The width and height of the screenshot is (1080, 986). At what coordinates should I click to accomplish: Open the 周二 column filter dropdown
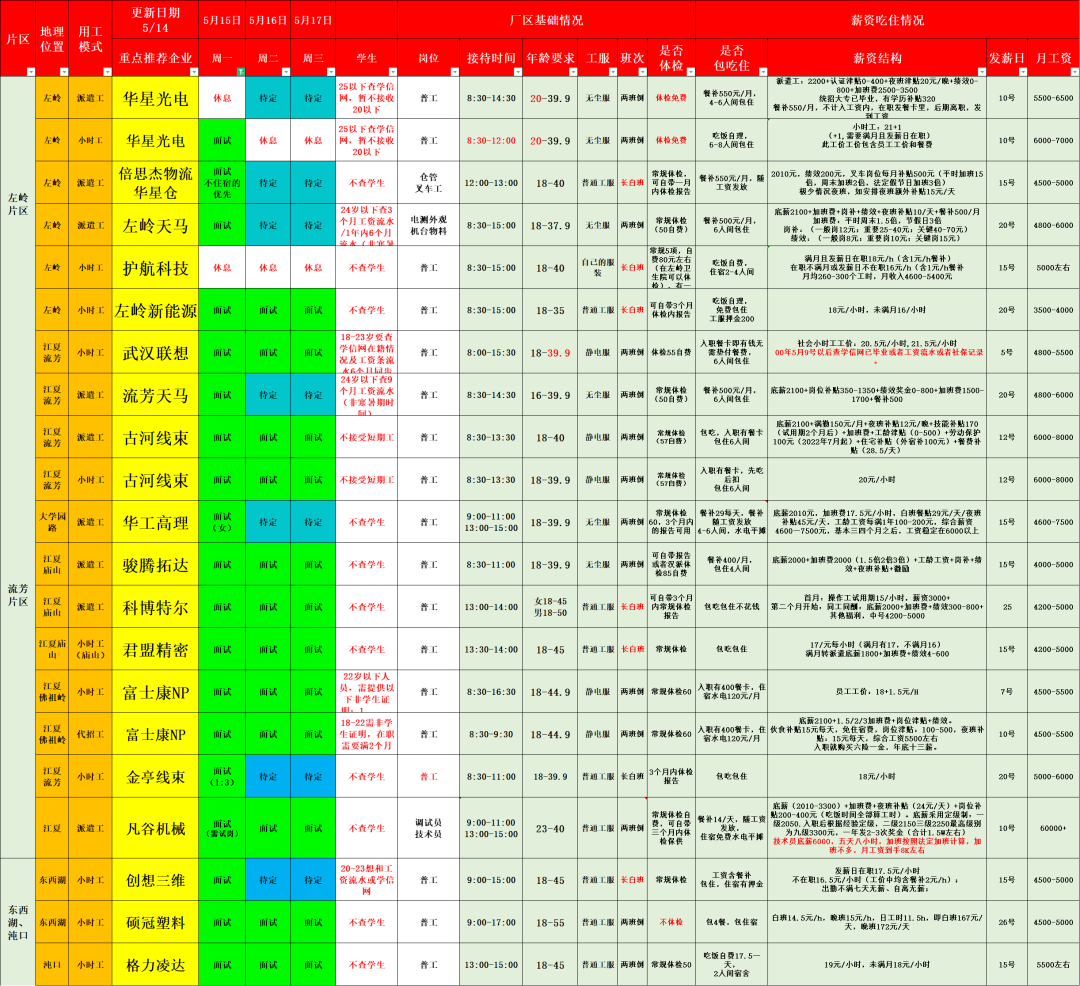click(x=285, y=72)
